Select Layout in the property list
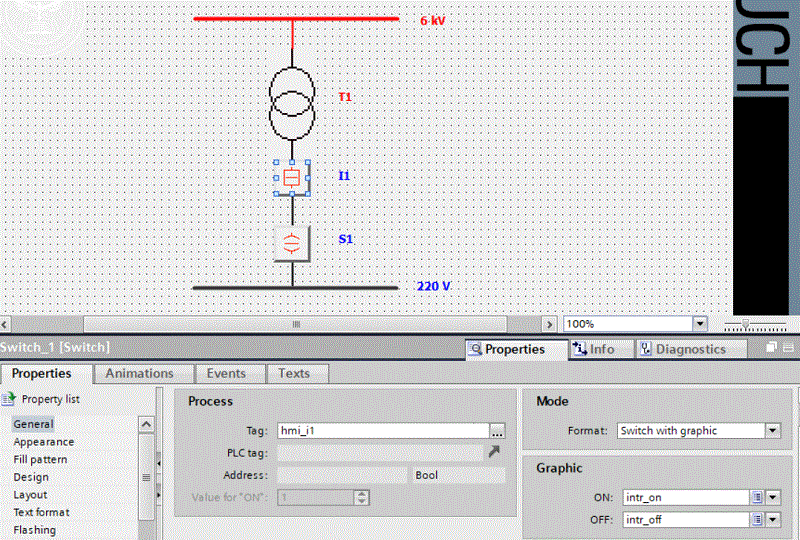Screen dimensions: 800x540 pyautogui.click(x=30, y=495)
